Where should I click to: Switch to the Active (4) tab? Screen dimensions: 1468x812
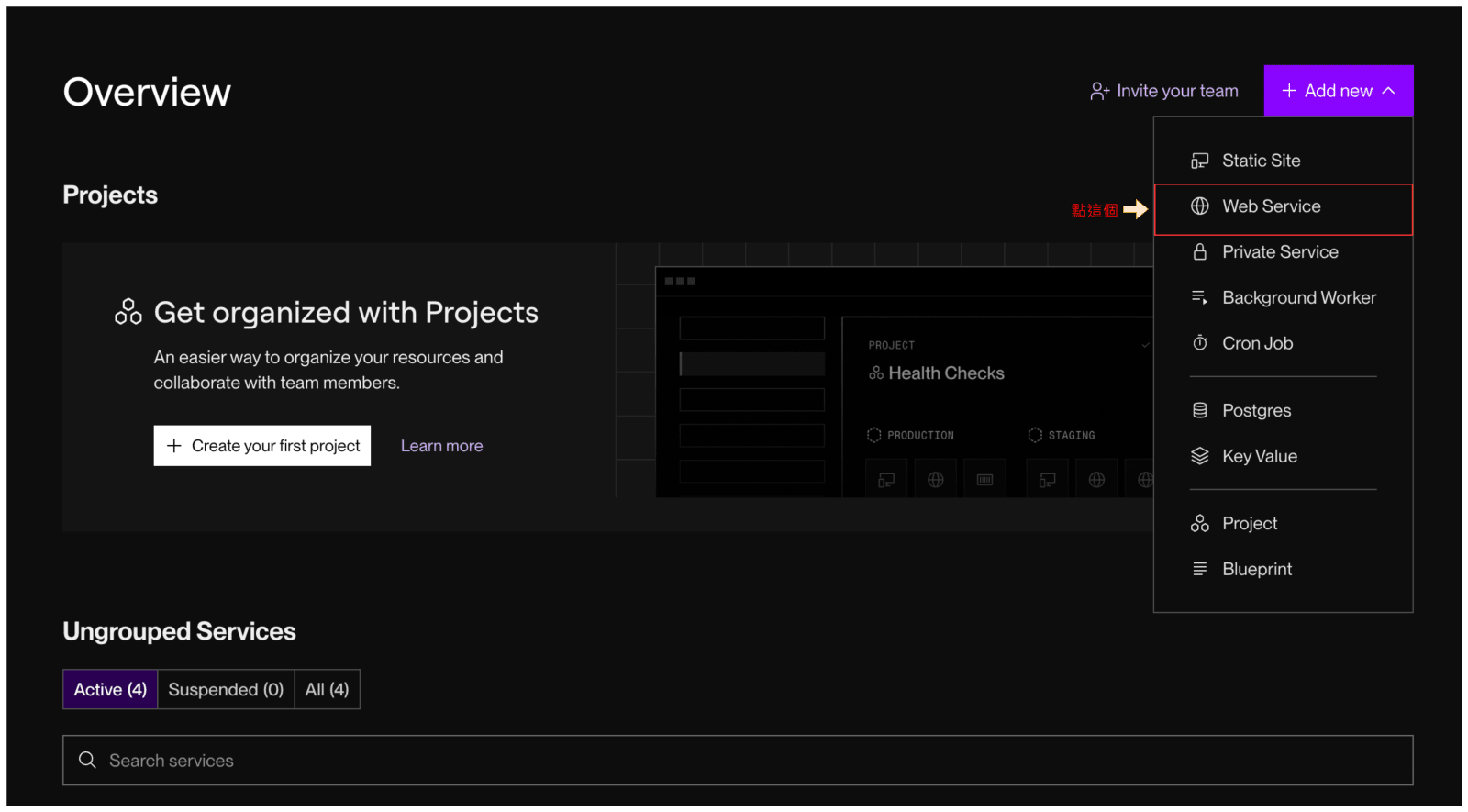pos(110,689)
